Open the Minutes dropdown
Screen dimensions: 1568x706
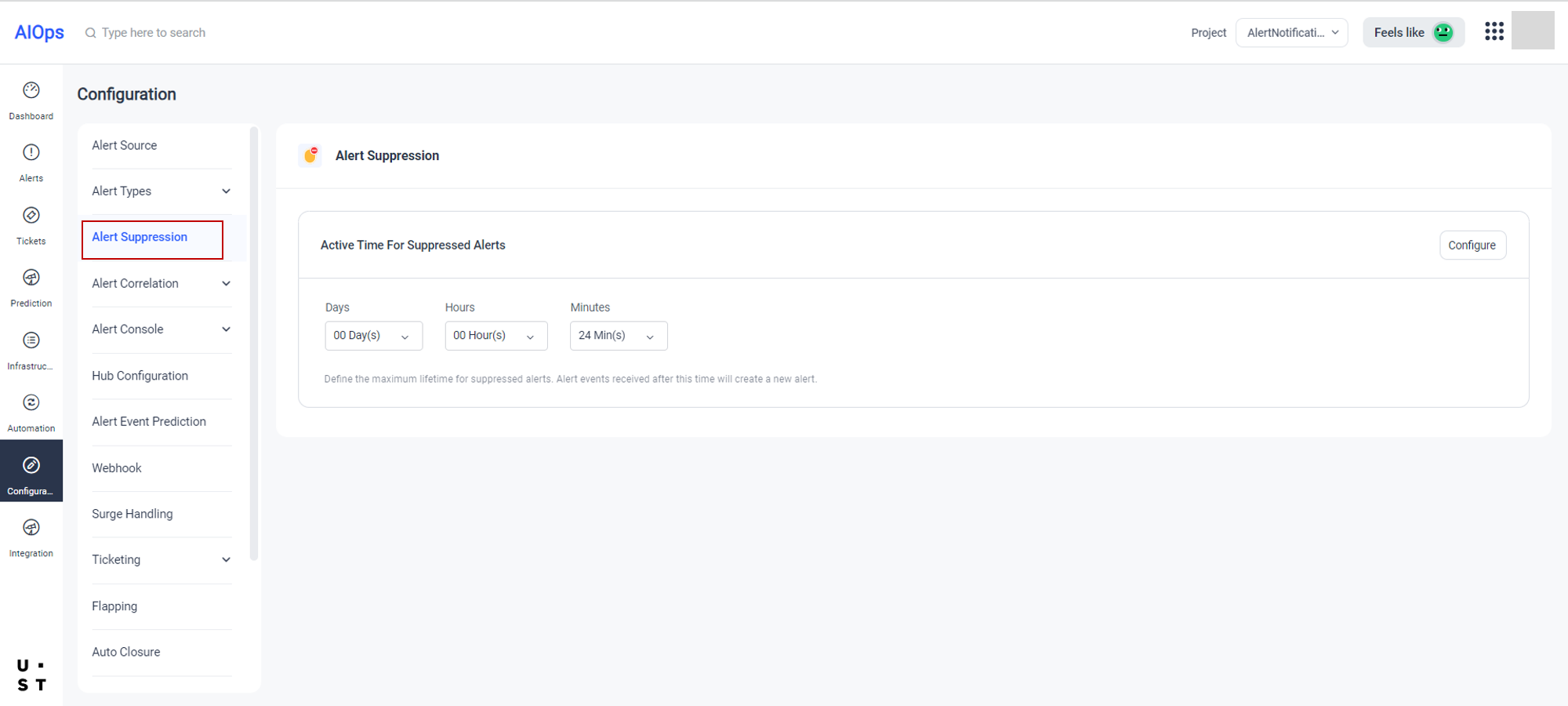click(x=618, y=336)
